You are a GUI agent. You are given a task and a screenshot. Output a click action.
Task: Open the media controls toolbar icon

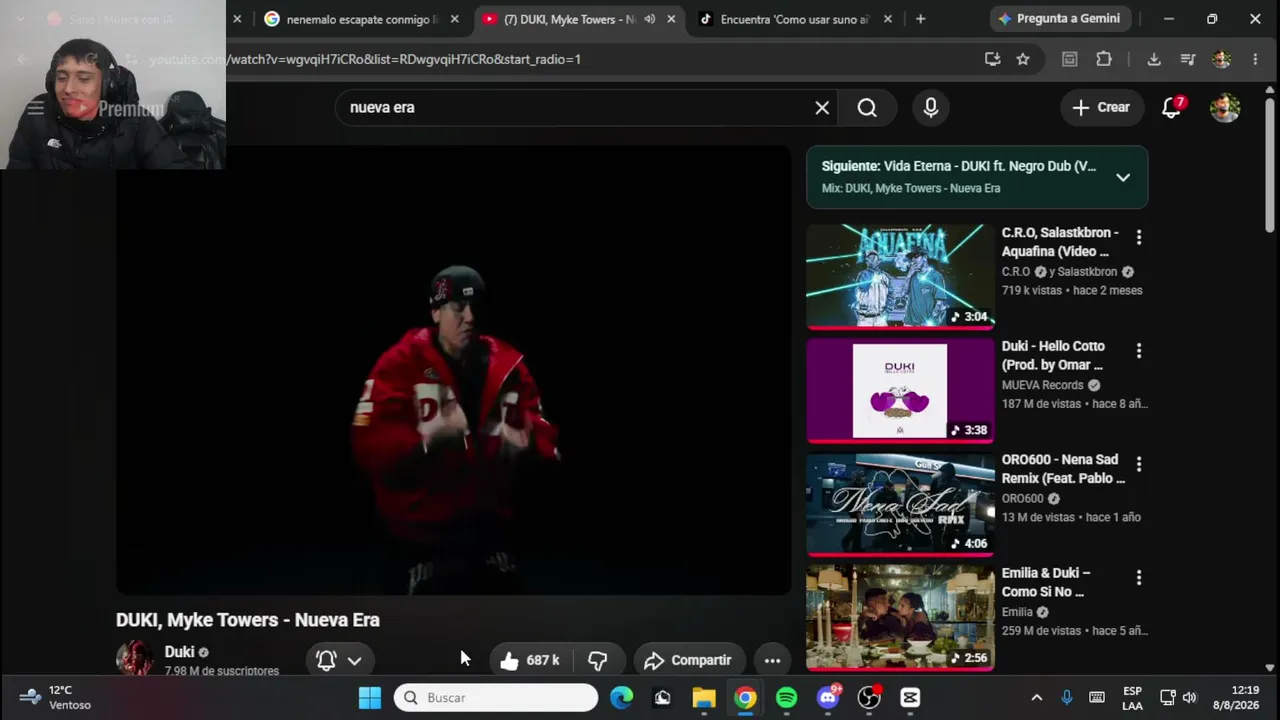coord(1188,59)
